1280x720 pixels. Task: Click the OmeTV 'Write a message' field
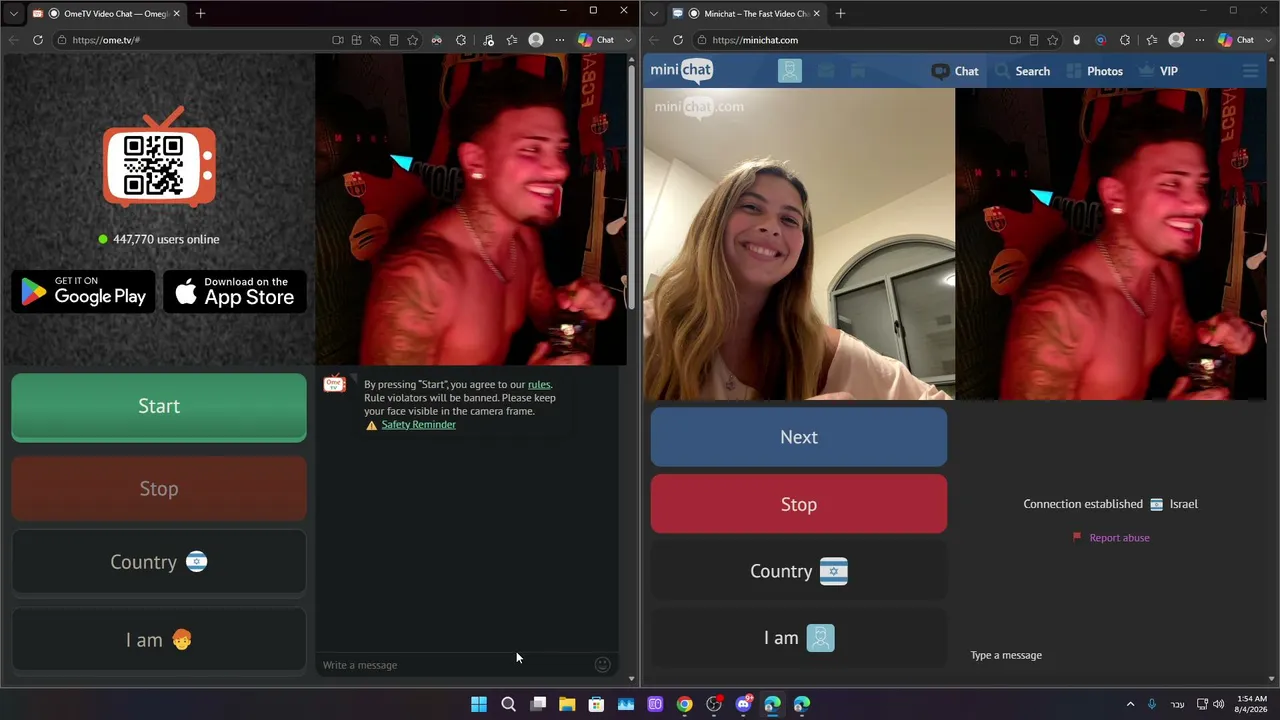[x=455, y=665]
